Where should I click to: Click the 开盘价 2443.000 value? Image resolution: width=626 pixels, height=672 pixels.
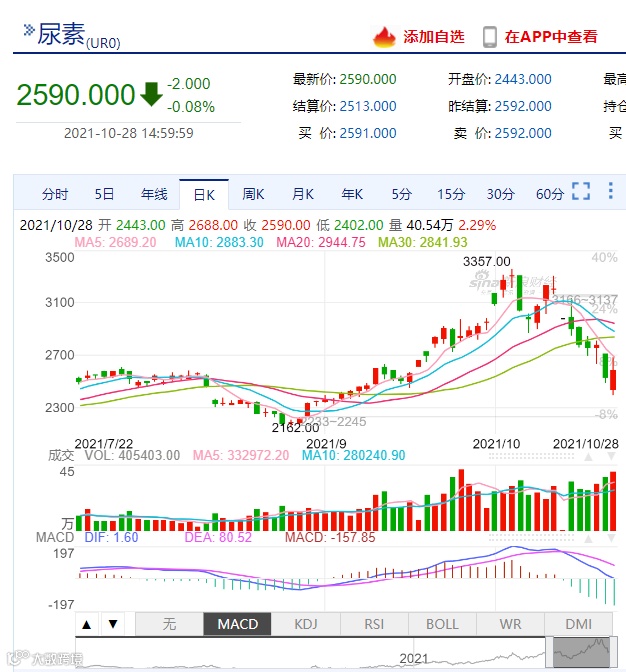coord(523,79)
